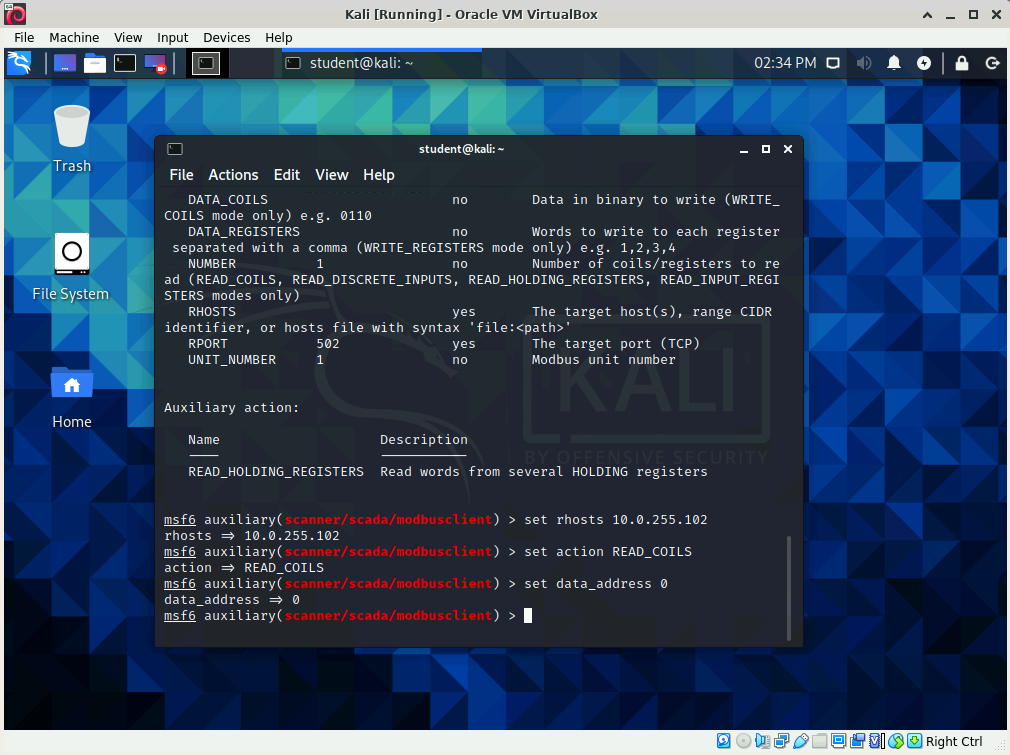This screenshot has width=1010, height=755.
Task: Open VirtualBox Help menu
Action: 279,37
